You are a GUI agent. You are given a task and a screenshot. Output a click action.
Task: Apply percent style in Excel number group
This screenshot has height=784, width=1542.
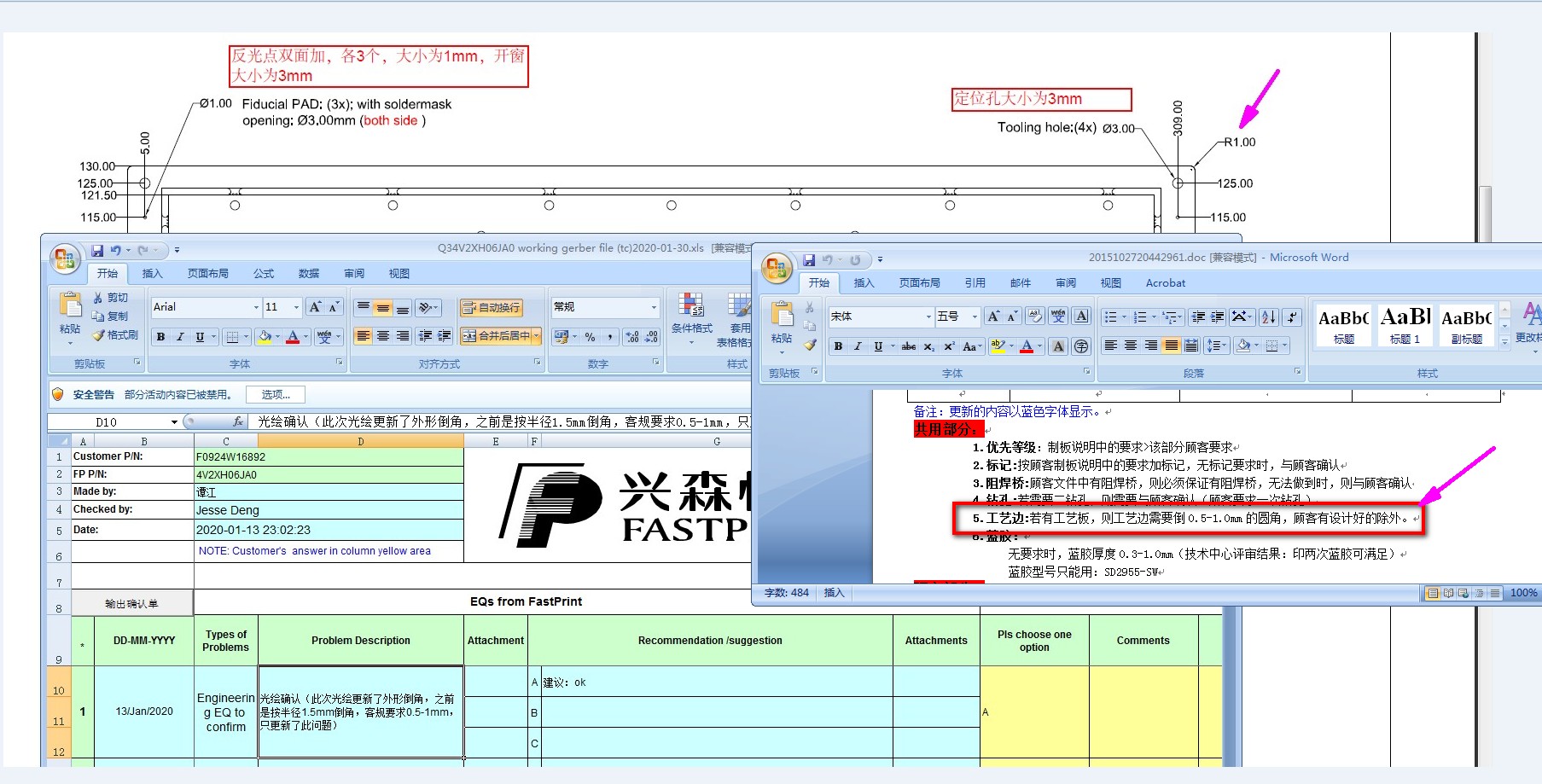[x=590, y=337]
